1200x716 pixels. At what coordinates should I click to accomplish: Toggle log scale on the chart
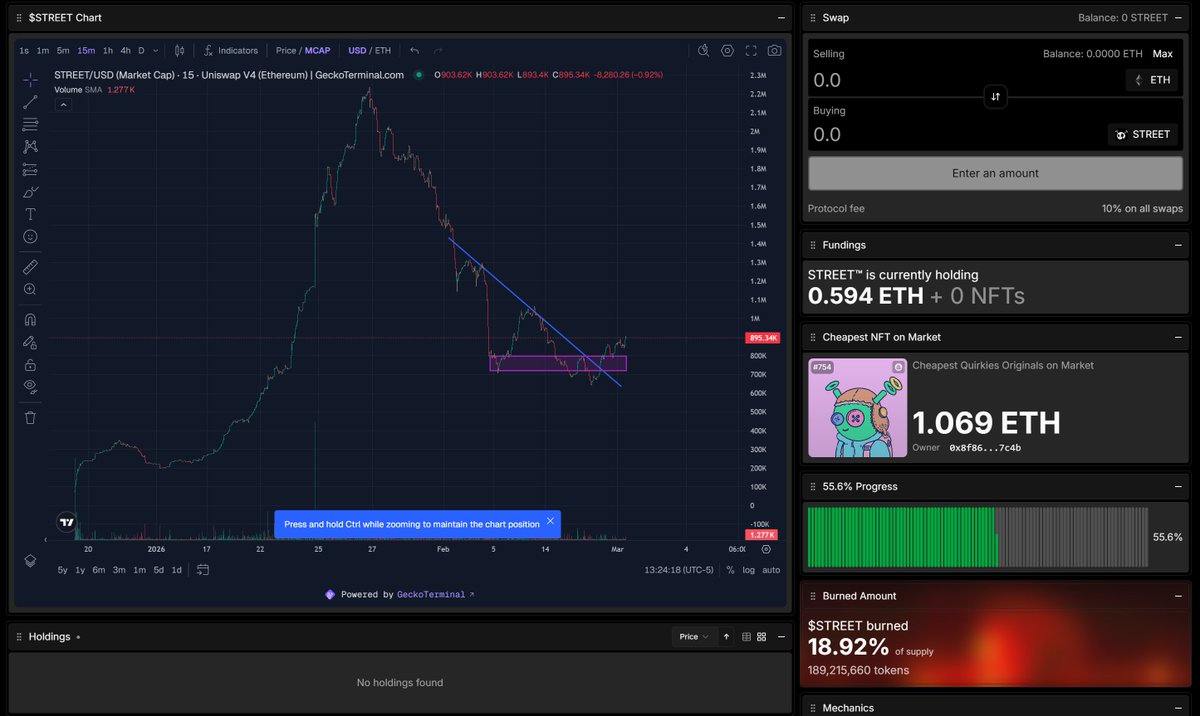(x=750, y=570)
